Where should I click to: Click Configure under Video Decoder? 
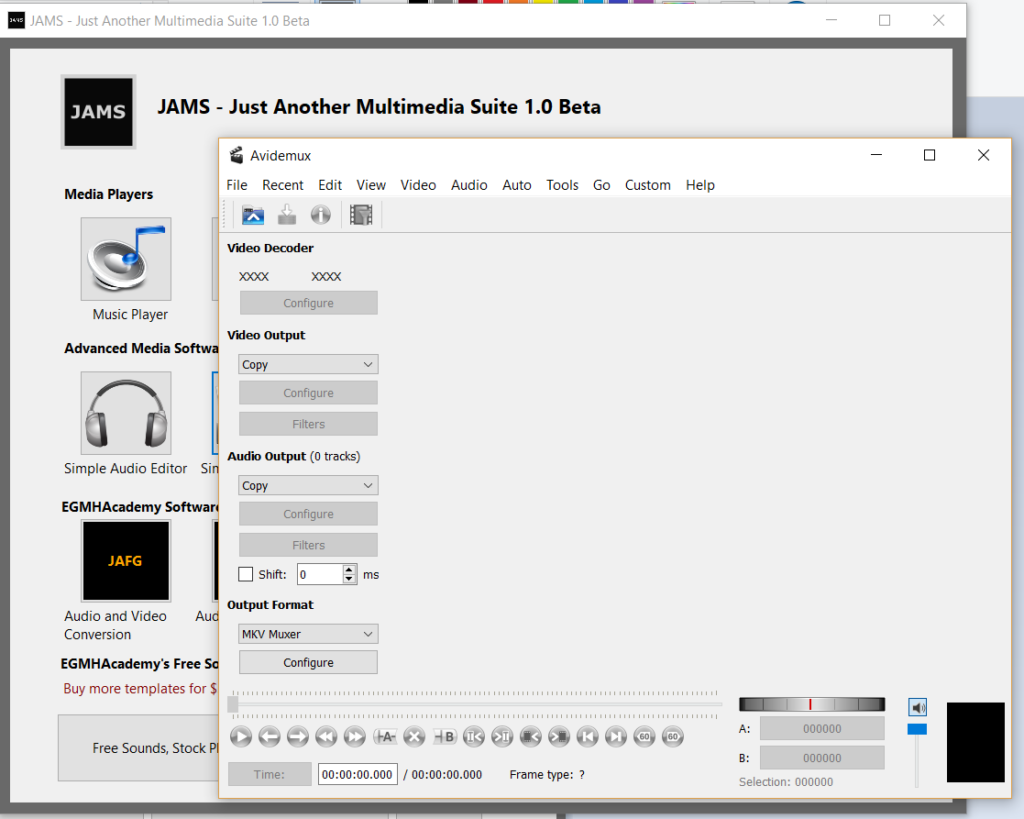click(308, 303)
